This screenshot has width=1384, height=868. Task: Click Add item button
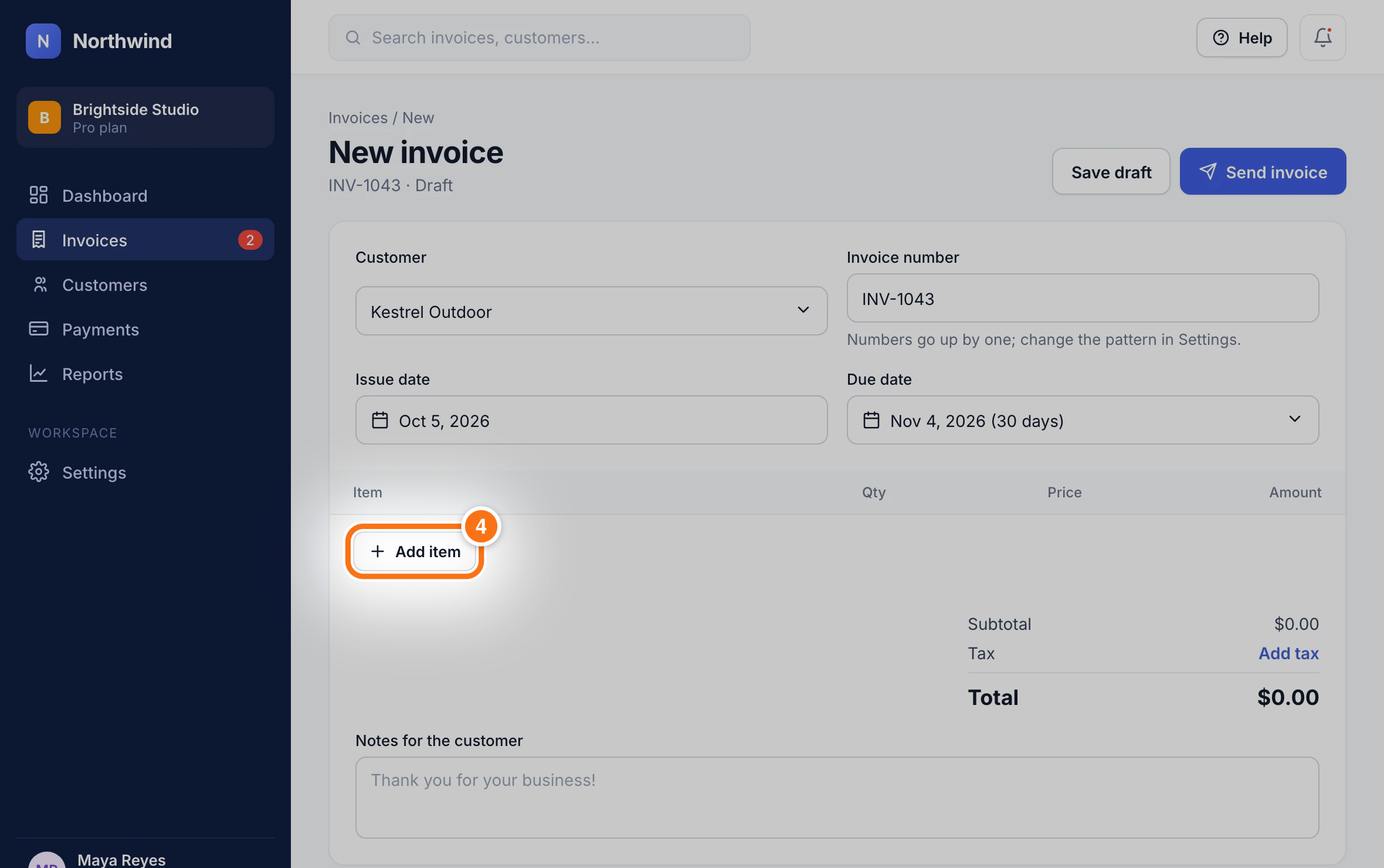click(415, 551)
